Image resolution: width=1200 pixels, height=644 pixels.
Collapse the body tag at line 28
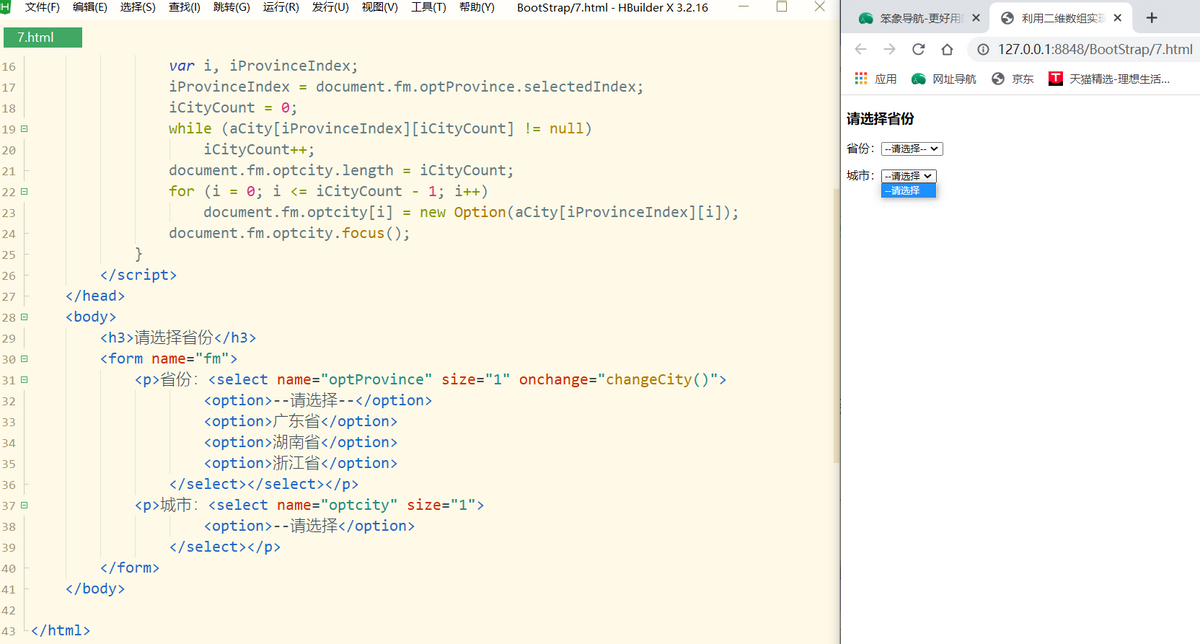coord(24,317)
